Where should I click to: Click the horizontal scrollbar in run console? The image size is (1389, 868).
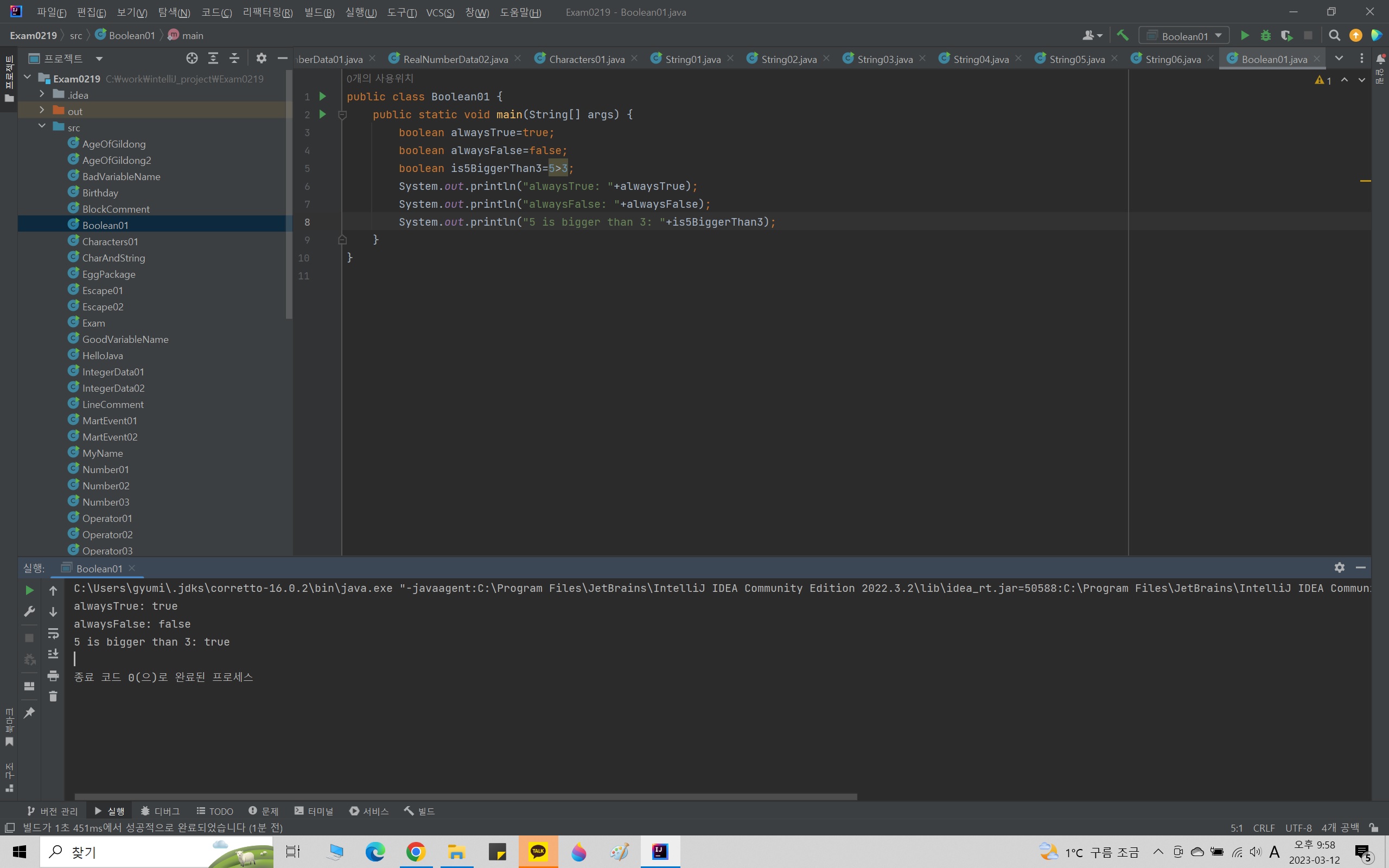465,796
